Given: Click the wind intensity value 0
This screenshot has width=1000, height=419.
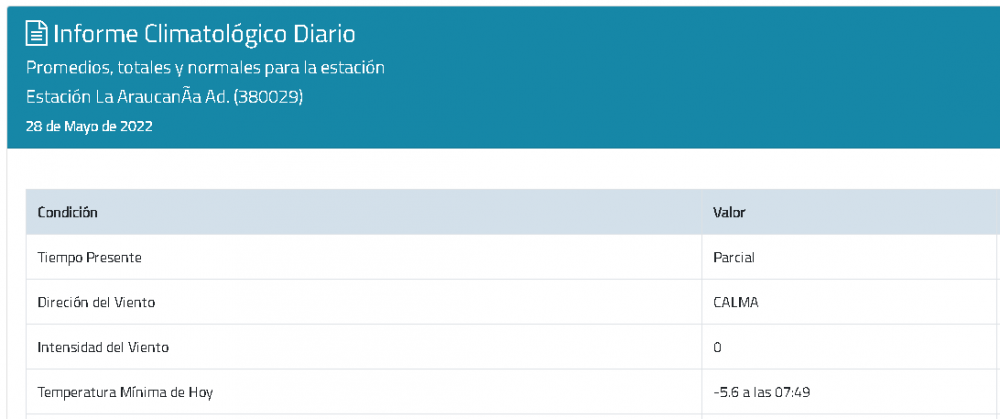Looking at the screenshot, I should point(717,348).
